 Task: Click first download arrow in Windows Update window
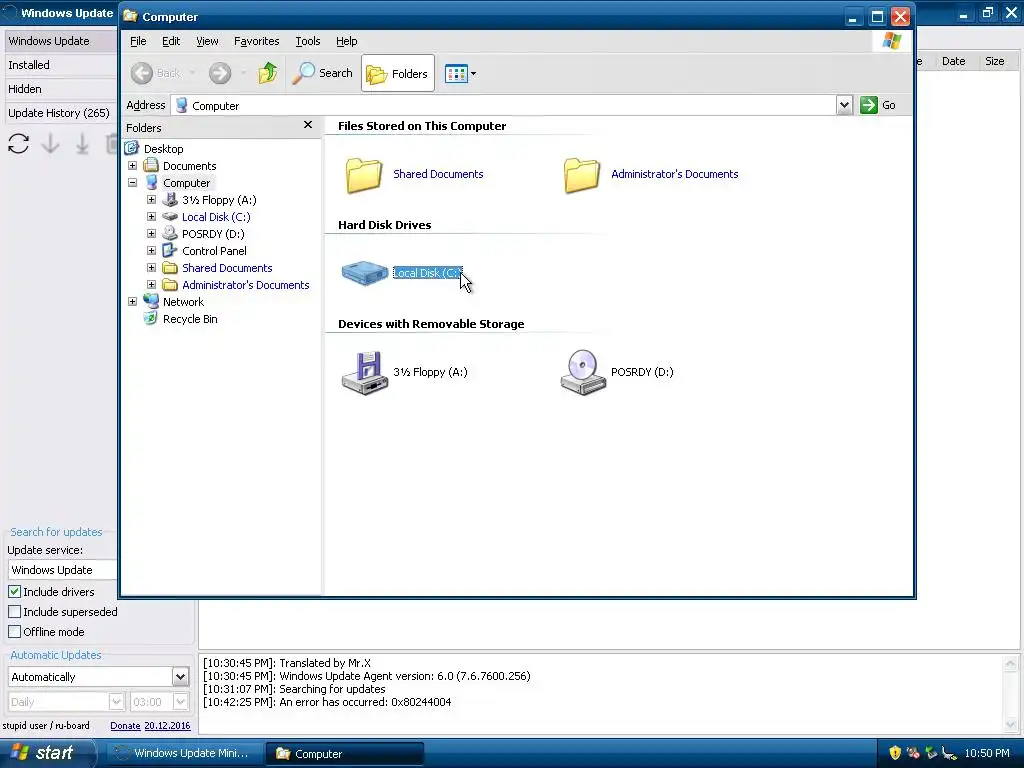tap(50, 143)
